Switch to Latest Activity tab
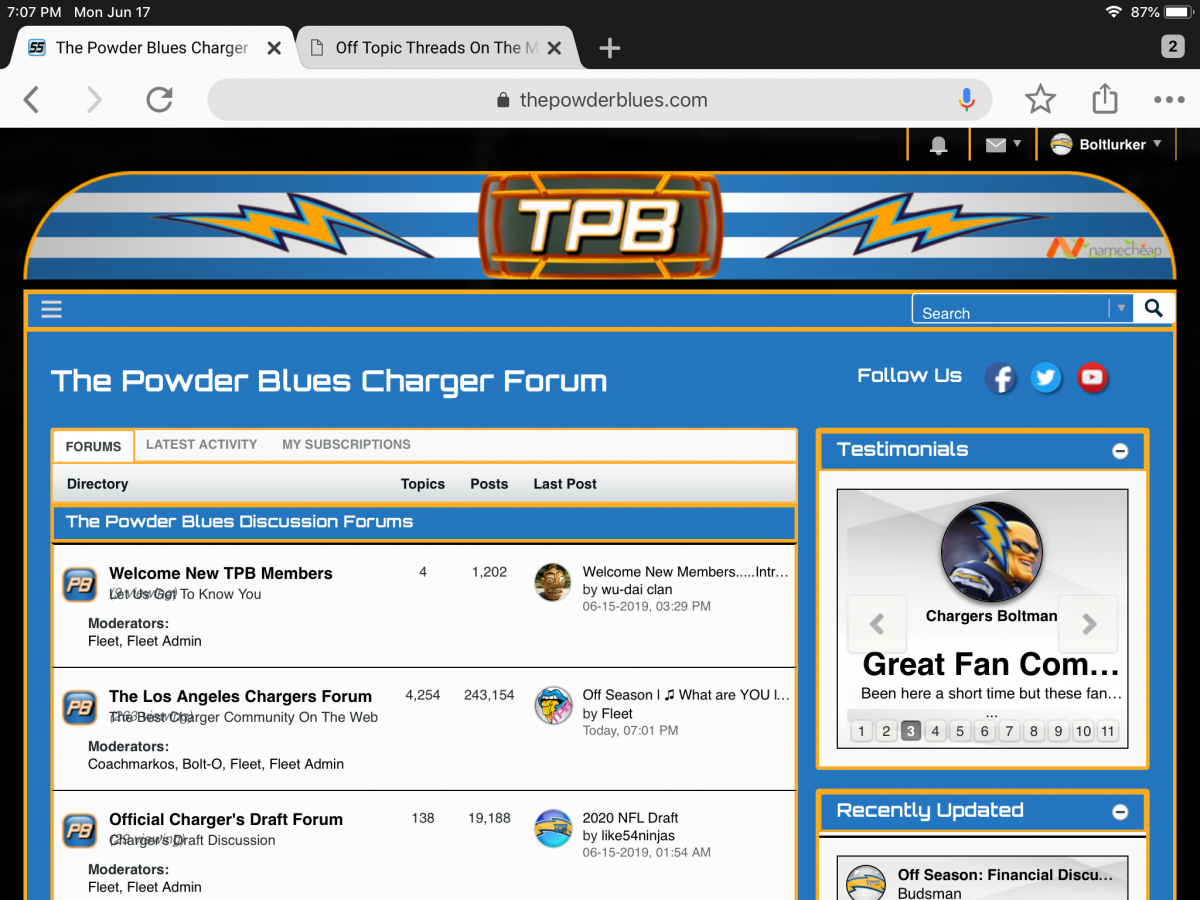 tap(201, 444)
